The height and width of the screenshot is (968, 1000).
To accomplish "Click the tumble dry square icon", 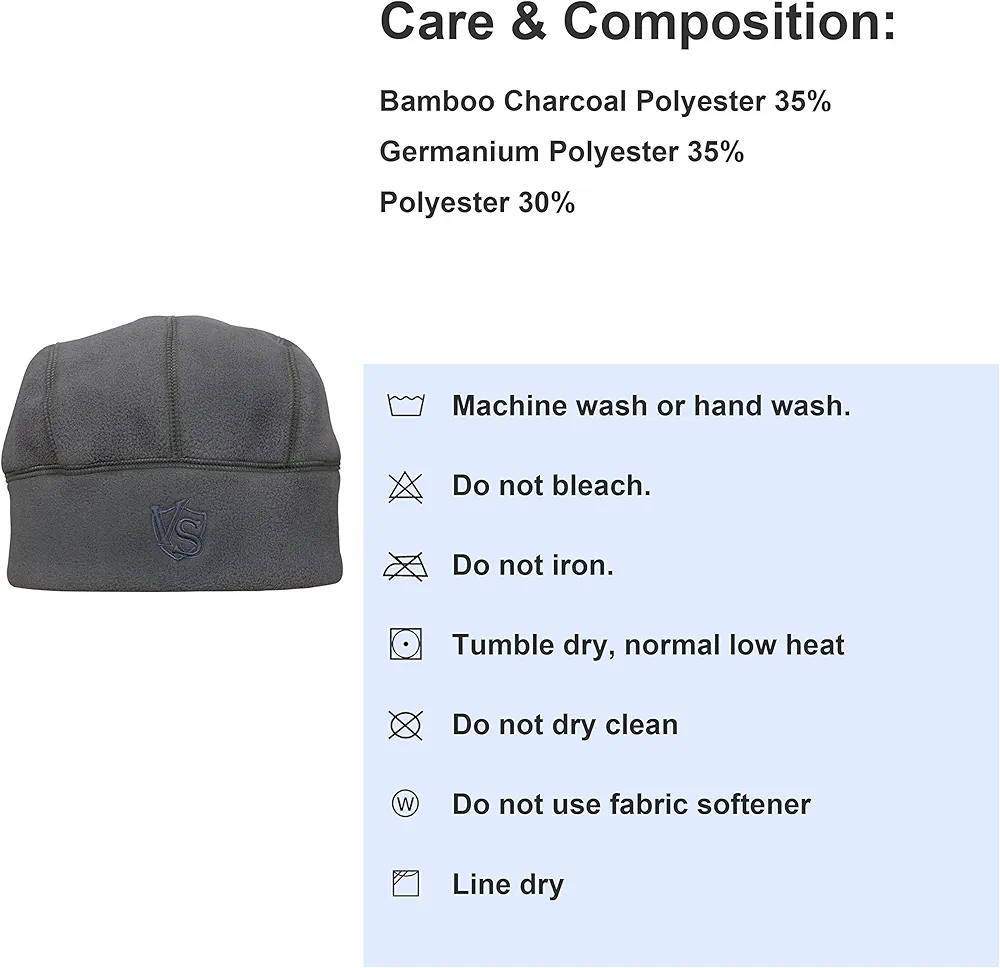I will point(406,644).
